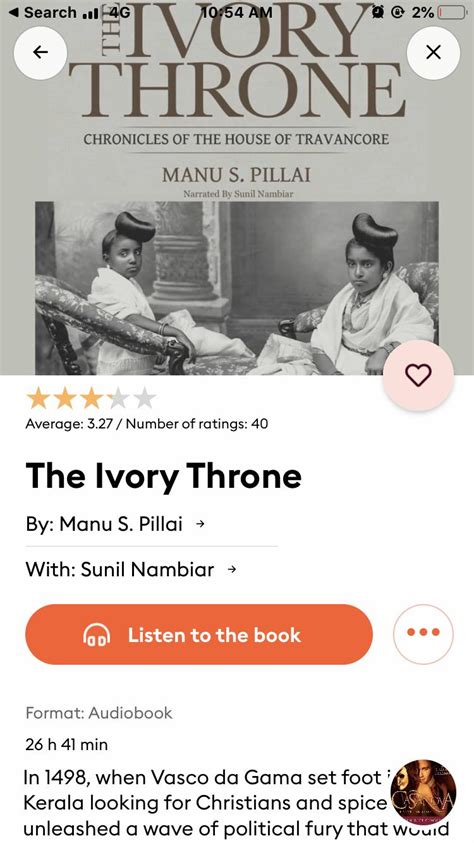Viewport: 474px width, 843px height.
Task: Close the book details with X
Action: [433, 52]
